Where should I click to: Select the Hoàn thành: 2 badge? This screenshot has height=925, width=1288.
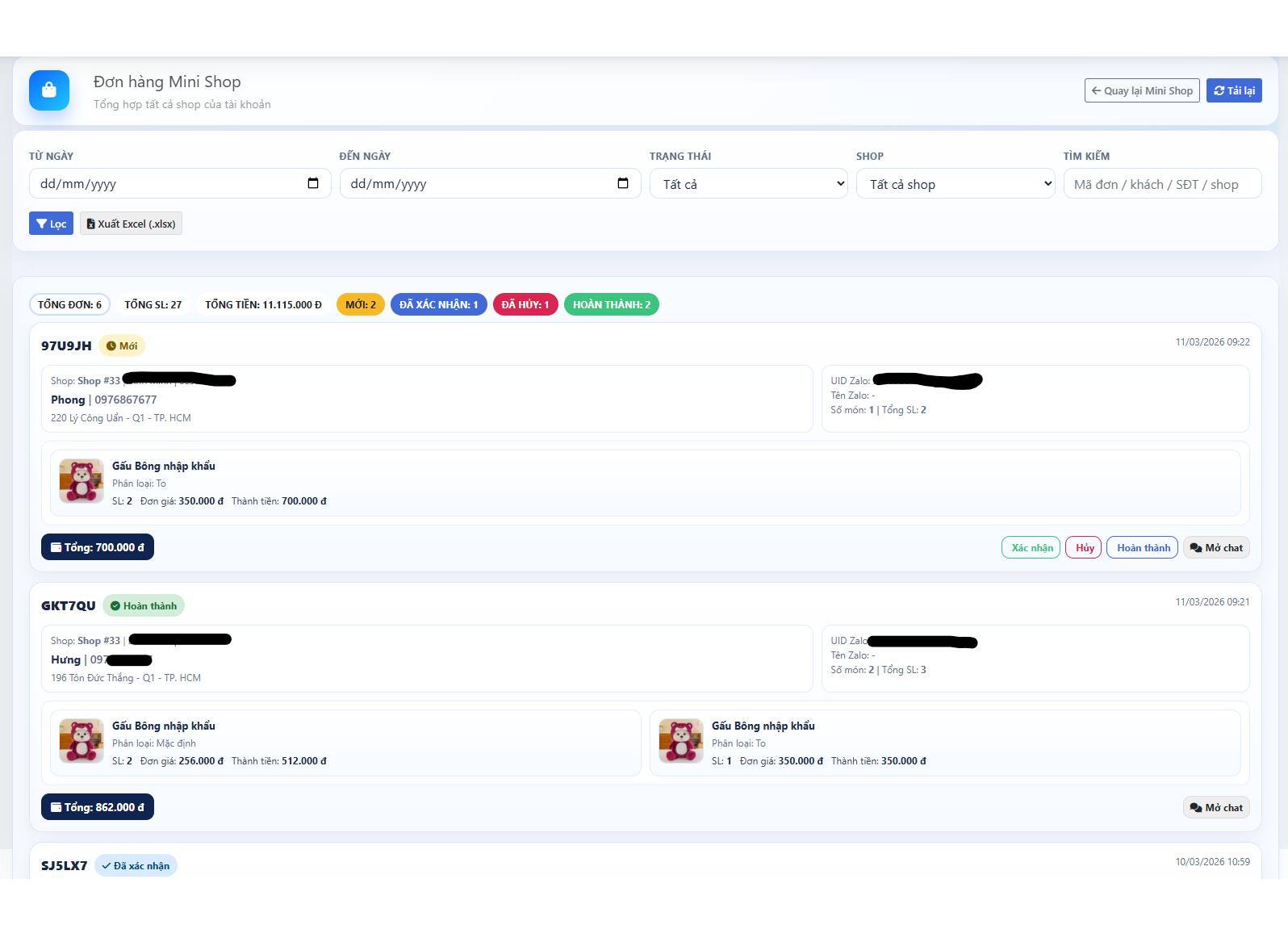(612, 305)
